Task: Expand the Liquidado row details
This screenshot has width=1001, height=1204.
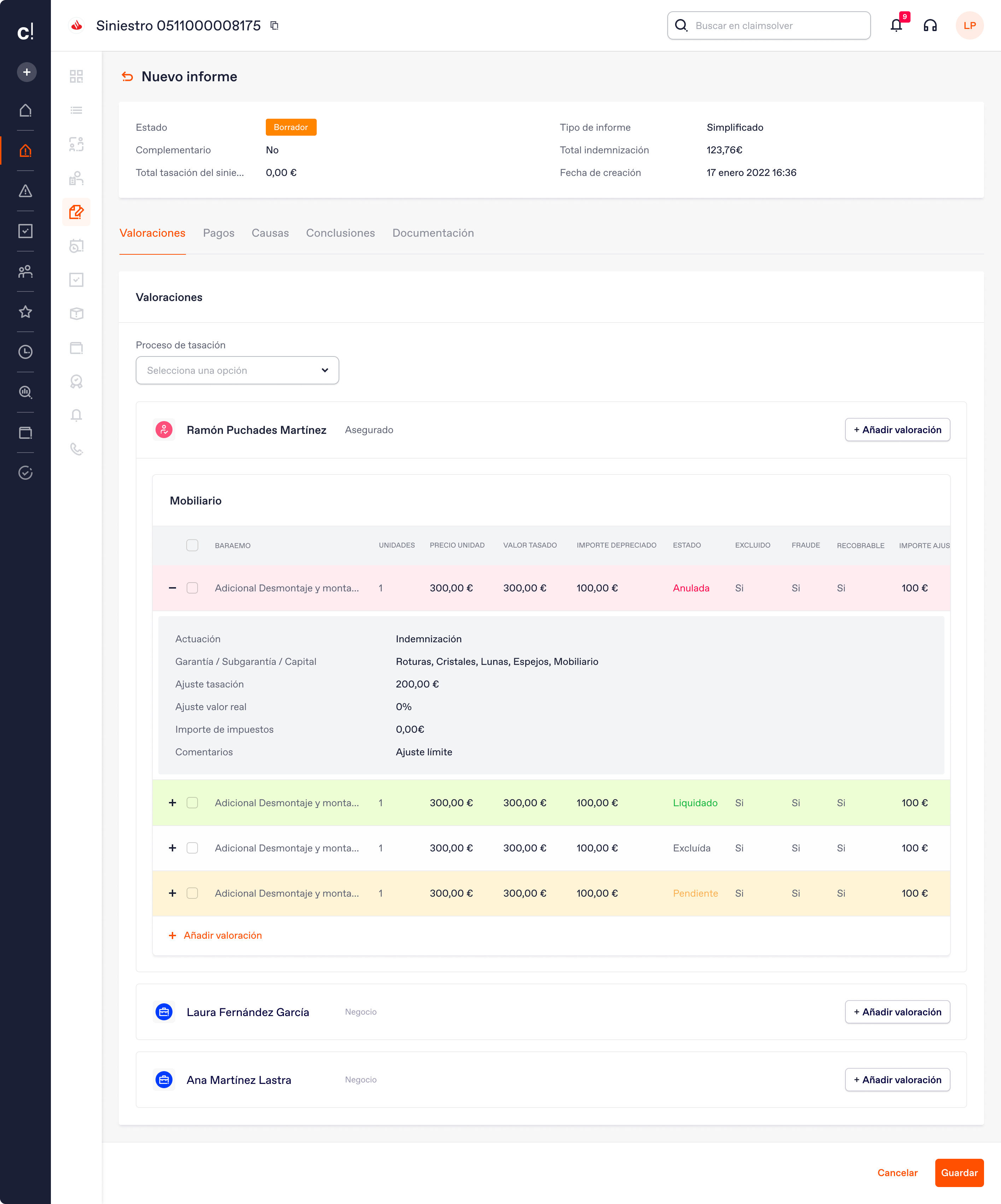Action: [172, 803]
